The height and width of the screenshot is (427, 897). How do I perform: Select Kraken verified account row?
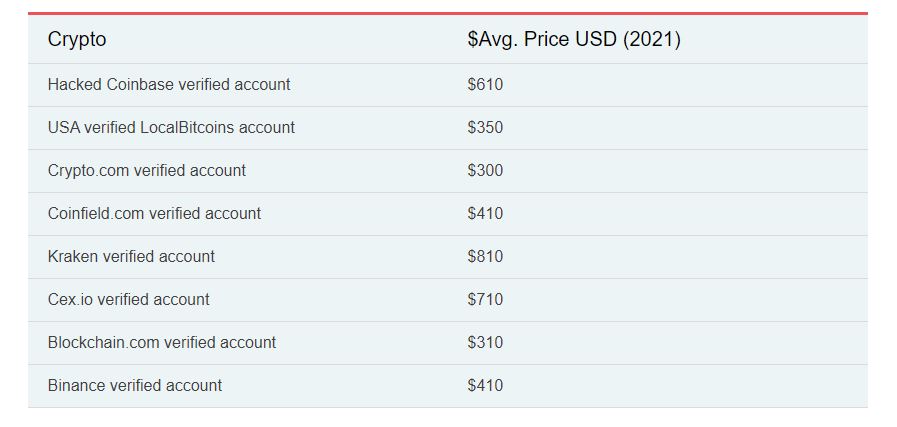pyautogui.click(x=448, y=257)
